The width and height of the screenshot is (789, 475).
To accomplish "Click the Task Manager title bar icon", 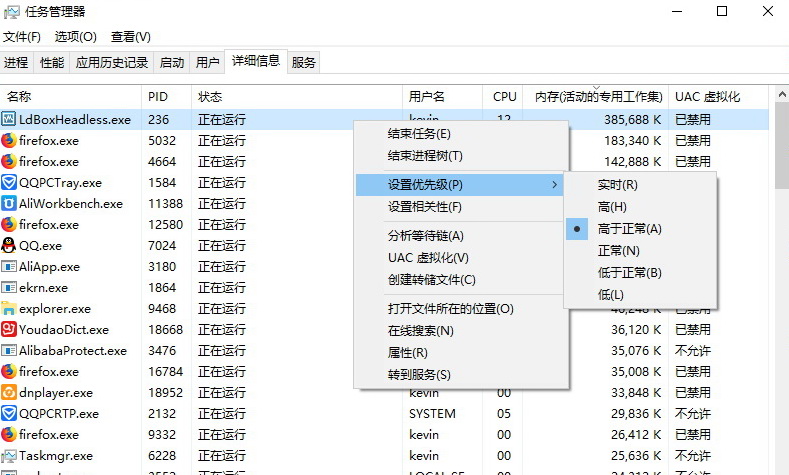I will 11,12.
